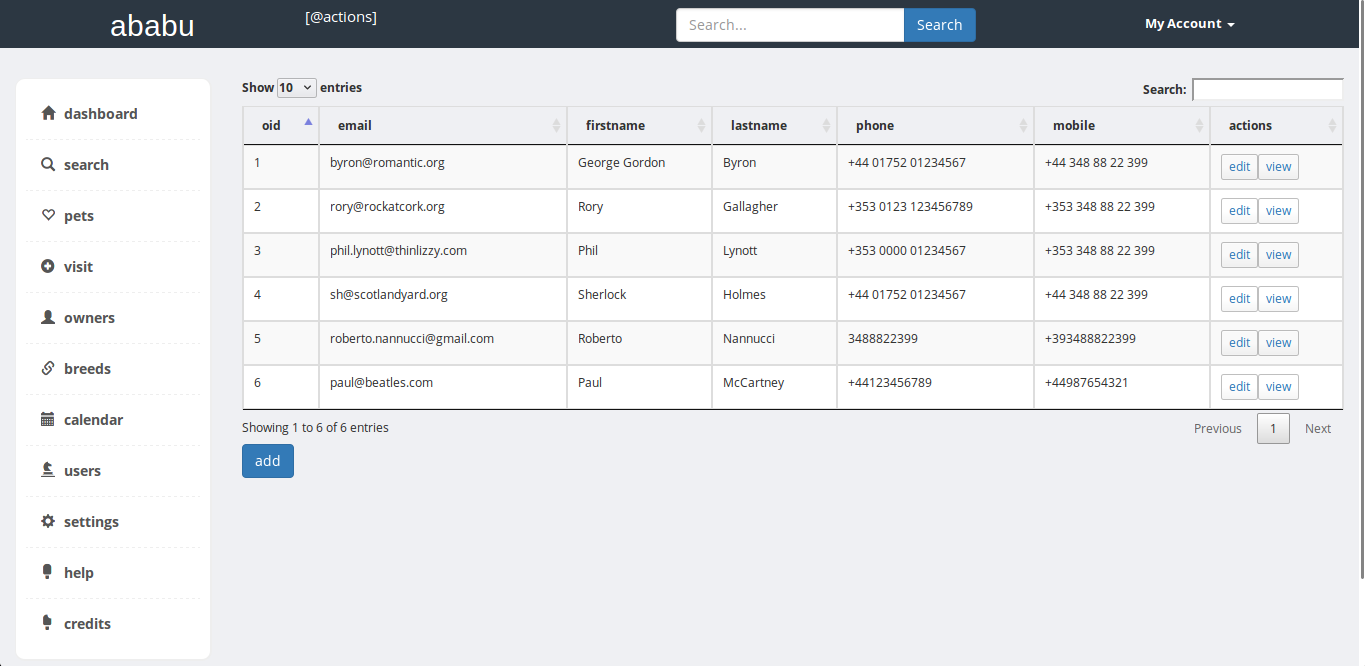
Task: Open the help sidebar entry
Action: tap(78, 573)
